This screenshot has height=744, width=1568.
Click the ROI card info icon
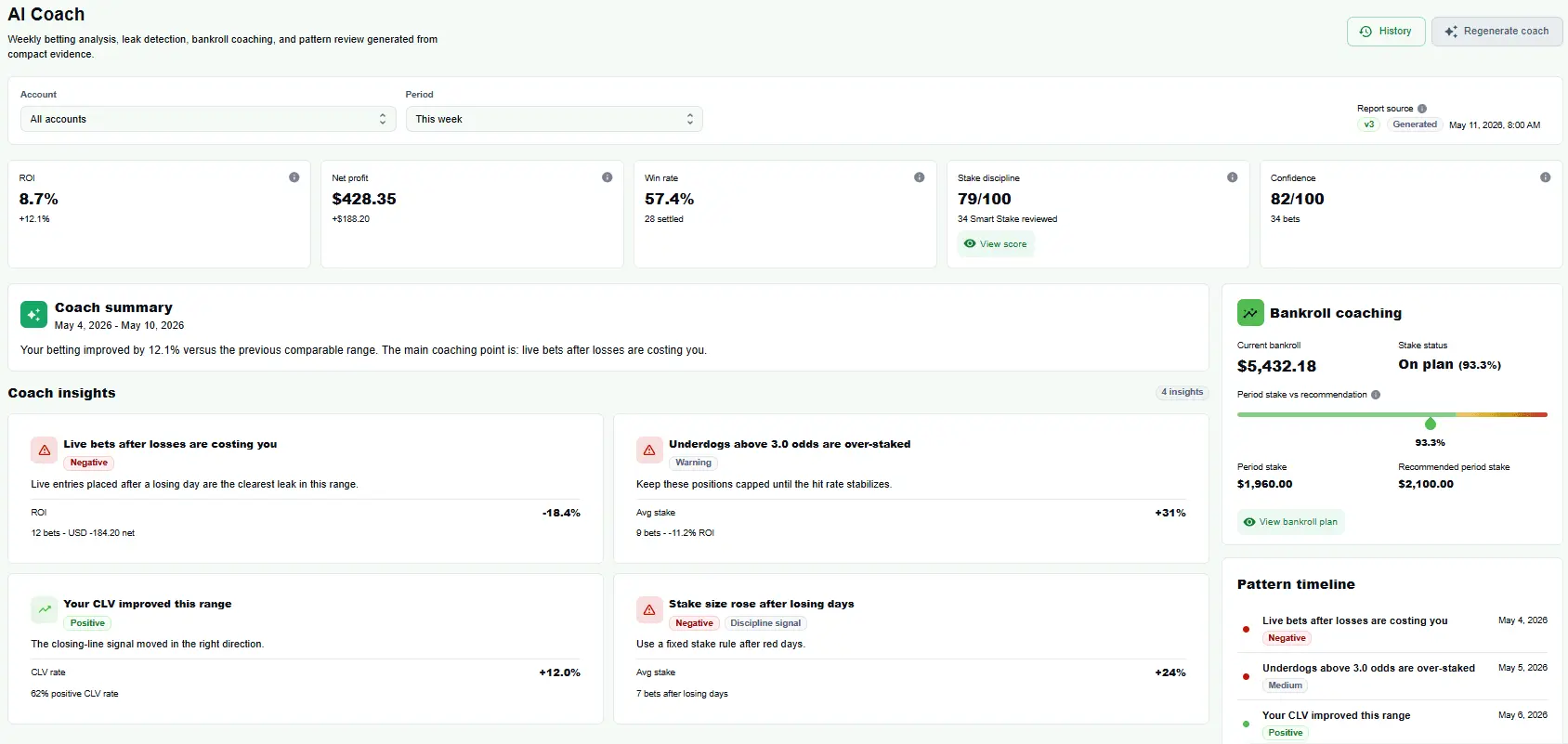click(294, 177)
